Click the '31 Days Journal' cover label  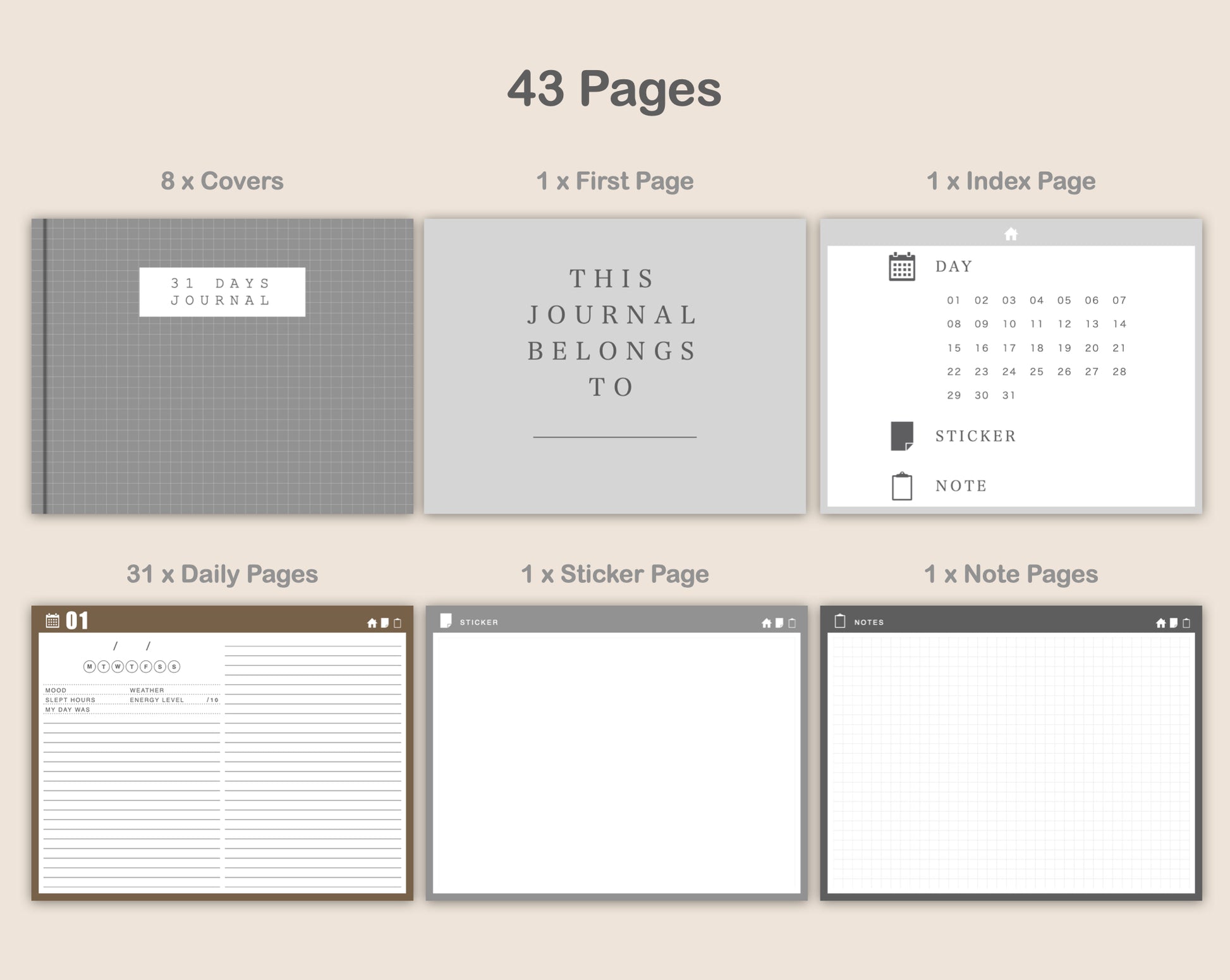222,292
